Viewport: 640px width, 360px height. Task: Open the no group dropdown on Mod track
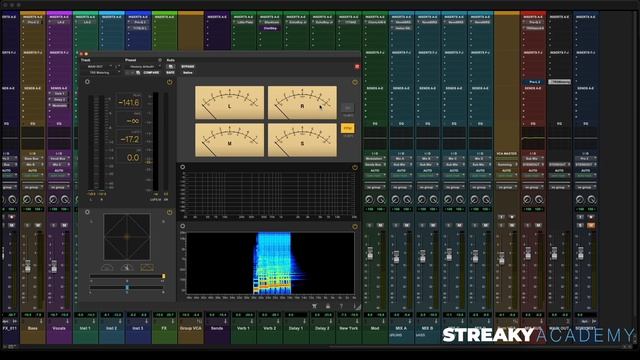(375, 187)
